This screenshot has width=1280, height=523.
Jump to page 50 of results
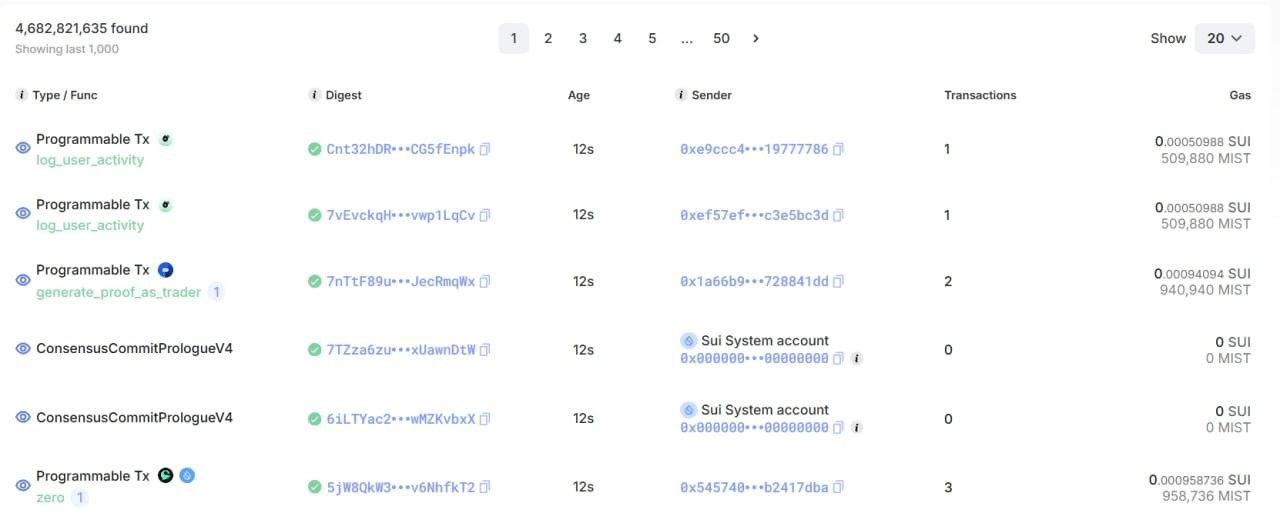(x=721, y=38)
